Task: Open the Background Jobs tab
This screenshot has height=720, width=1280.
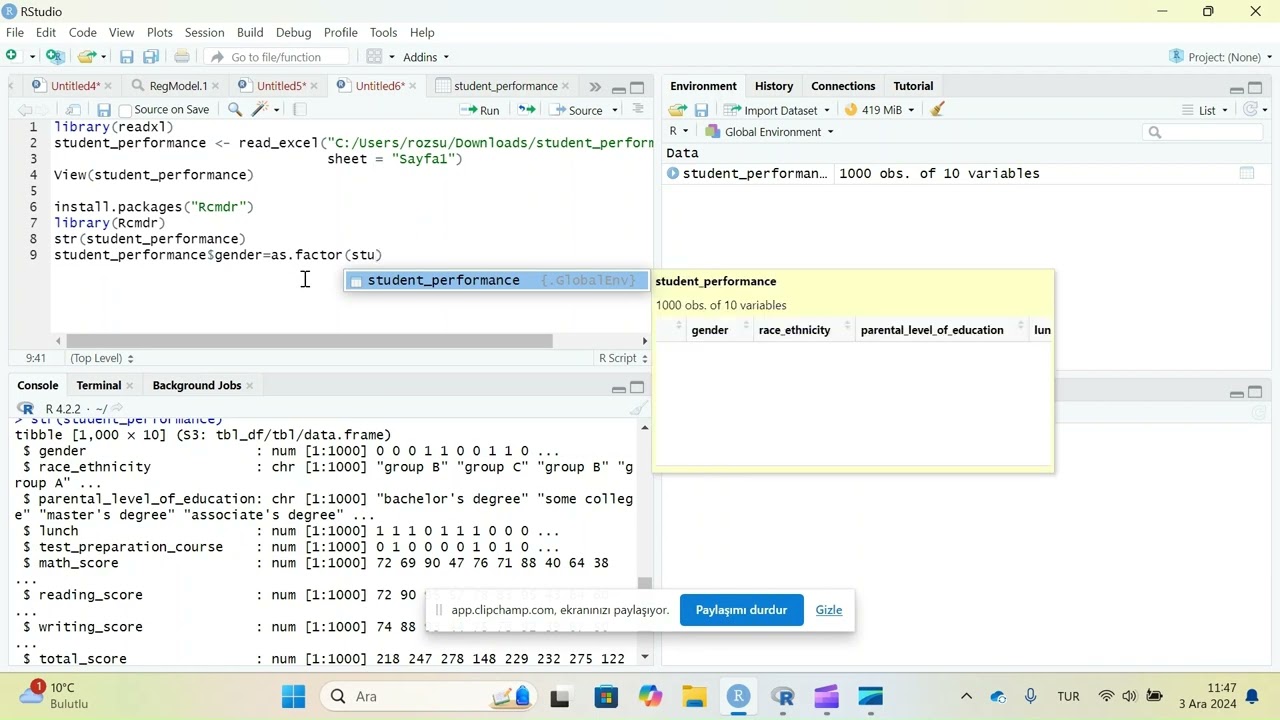Action: [197, 385]
